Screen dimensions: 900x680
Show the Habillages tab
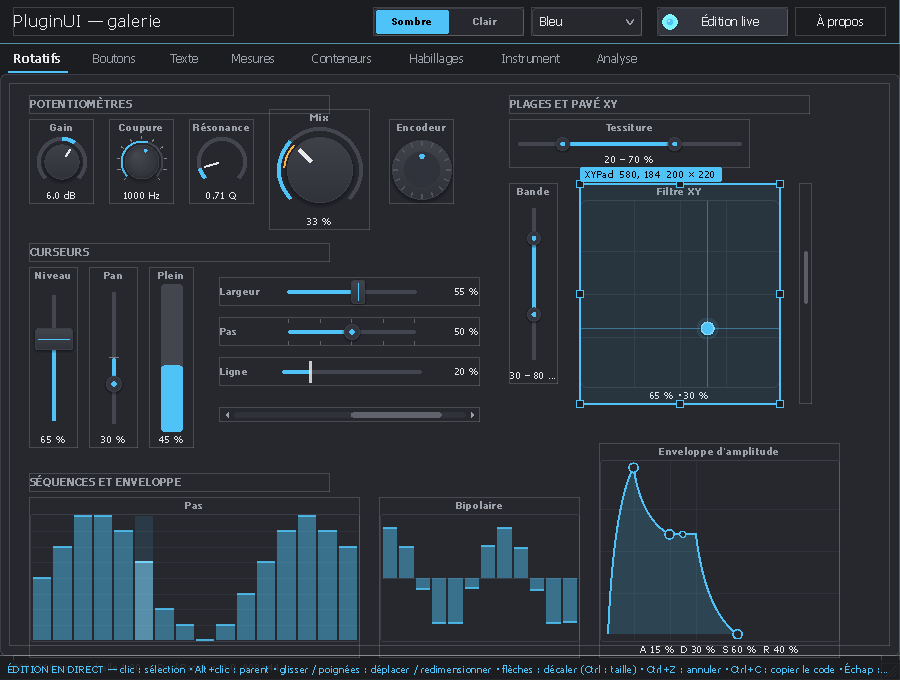pos(436,59)
